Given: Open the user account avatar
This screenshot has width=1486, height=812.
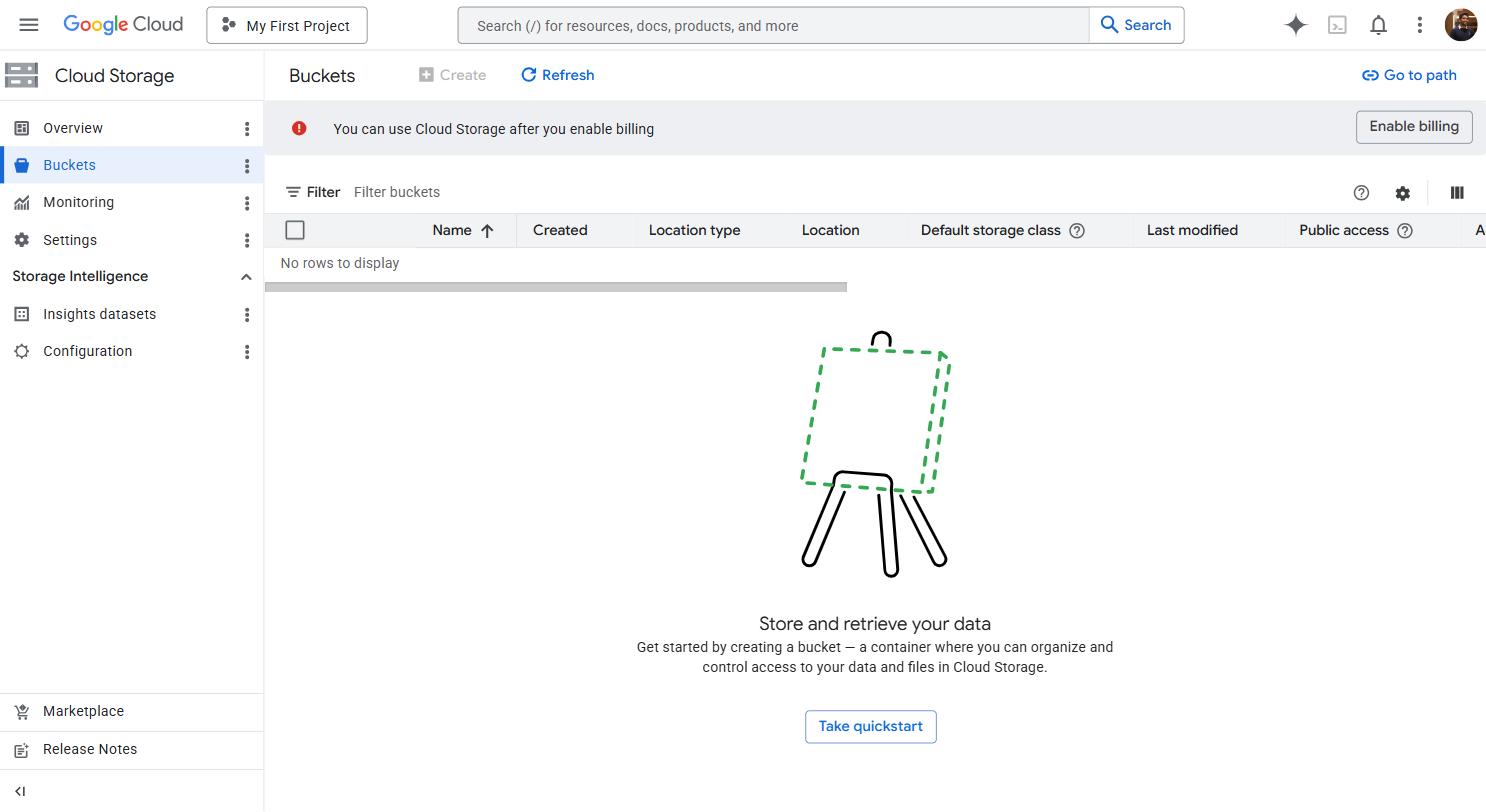Looking at the screenshot, I should [1461, 25].
